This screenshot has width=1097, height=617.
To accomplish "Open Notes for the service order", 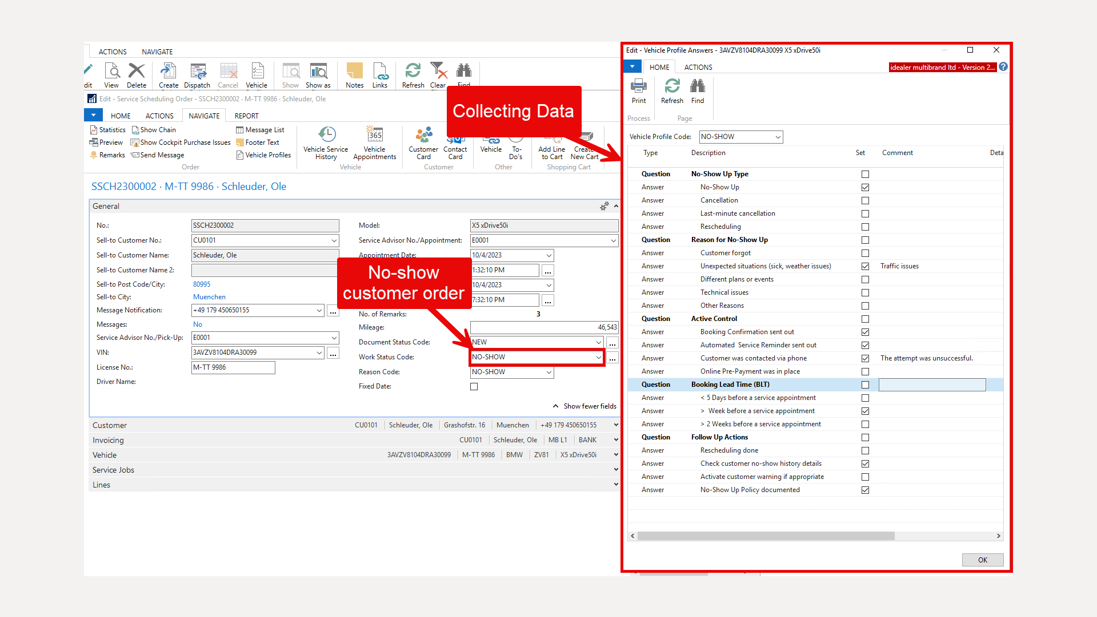I will coord(355,73).
